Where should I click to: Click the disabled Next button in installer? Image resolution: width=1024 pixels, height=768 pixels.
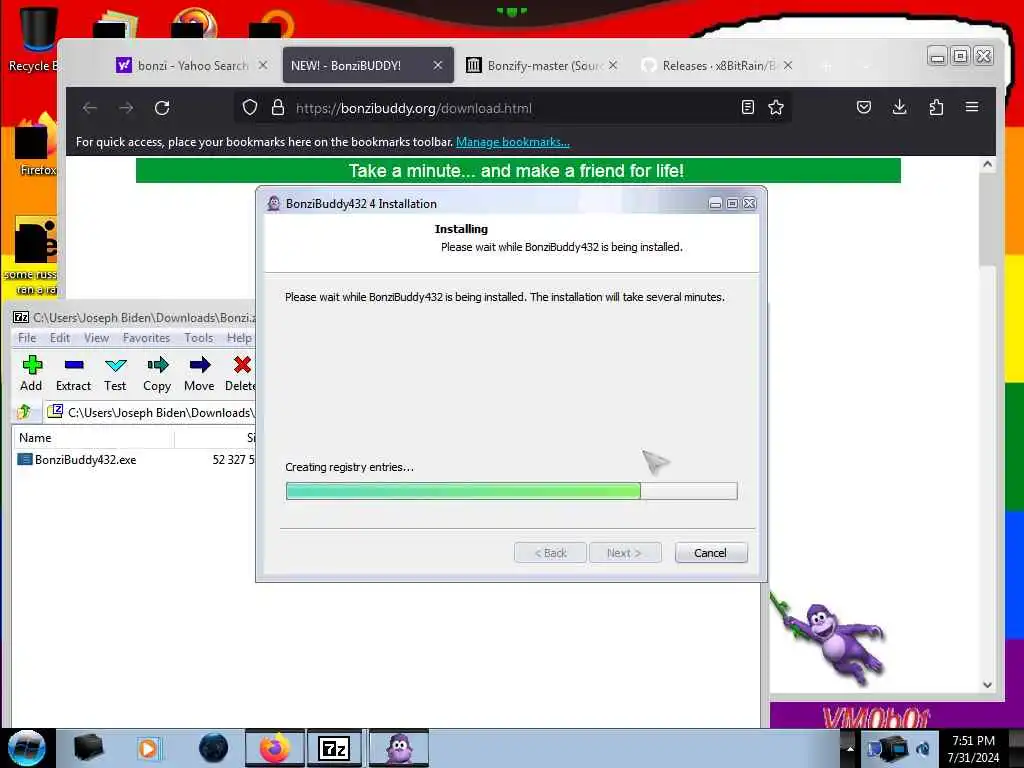[x=625, y=552]
